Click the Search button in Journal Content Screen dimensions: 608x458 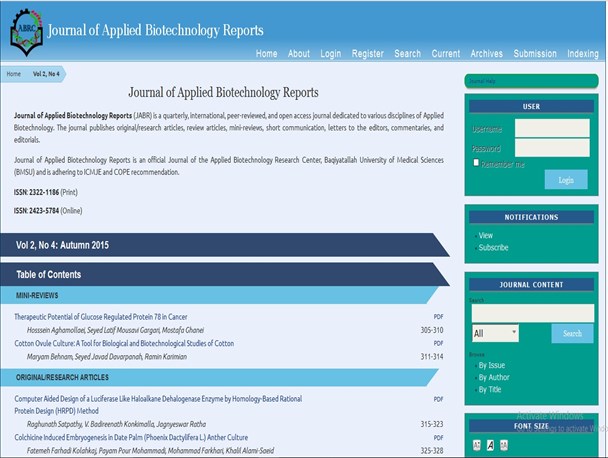[572, 333]
